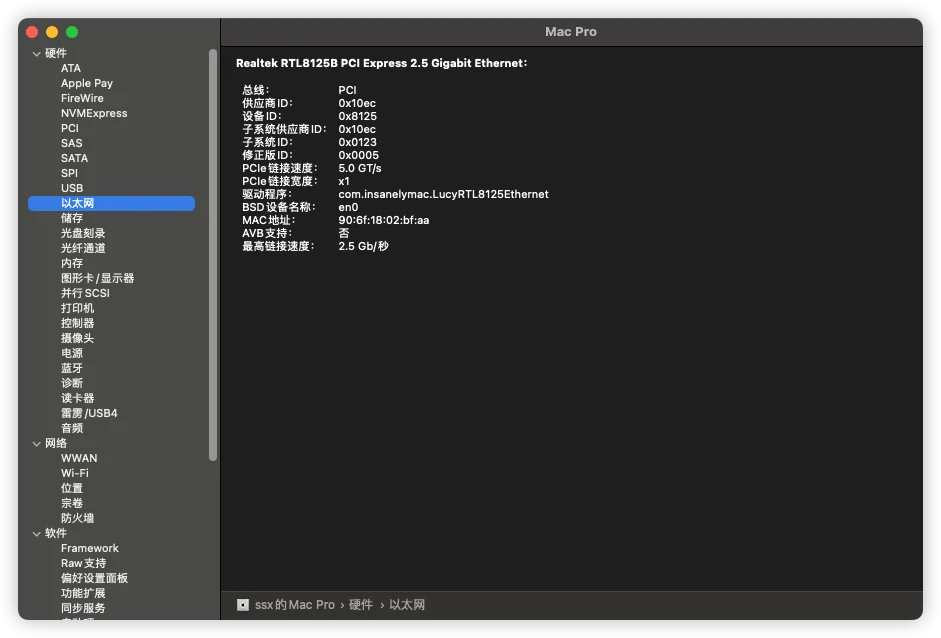Select 诊断 in the sidebar
The height and width of the screenshot is (638, 941).
(72, 384)
